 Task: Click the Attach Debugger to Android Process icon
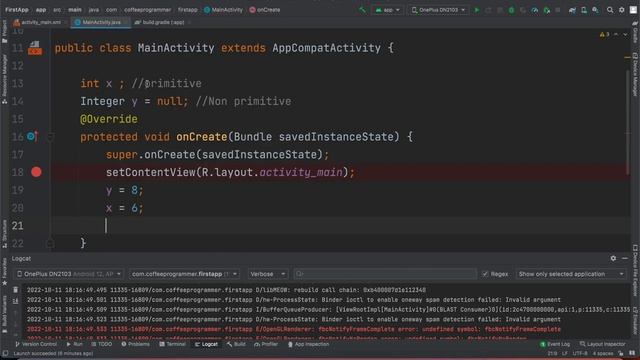(547, 10)
